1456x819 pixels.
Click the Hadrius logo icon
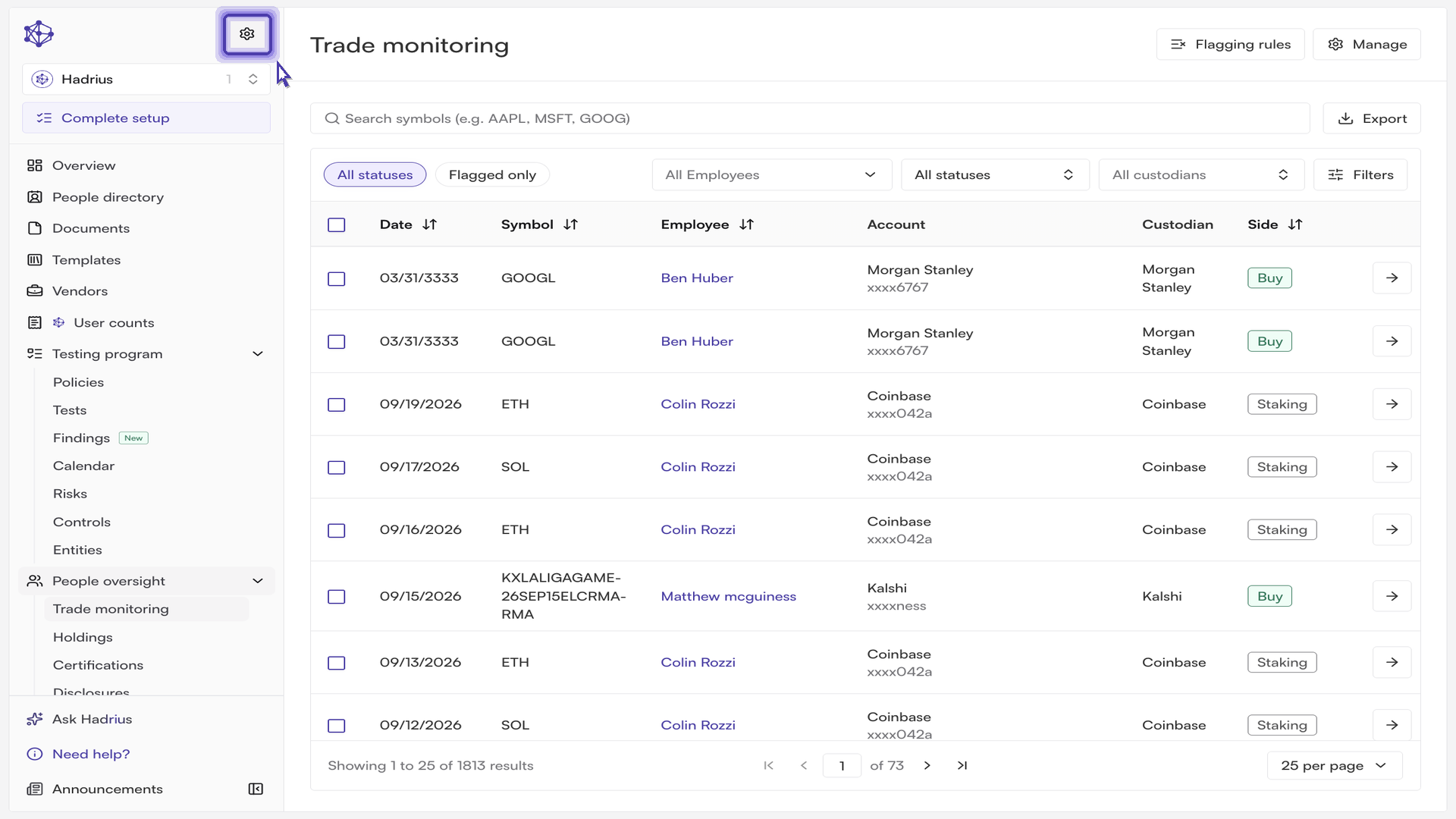39,34
